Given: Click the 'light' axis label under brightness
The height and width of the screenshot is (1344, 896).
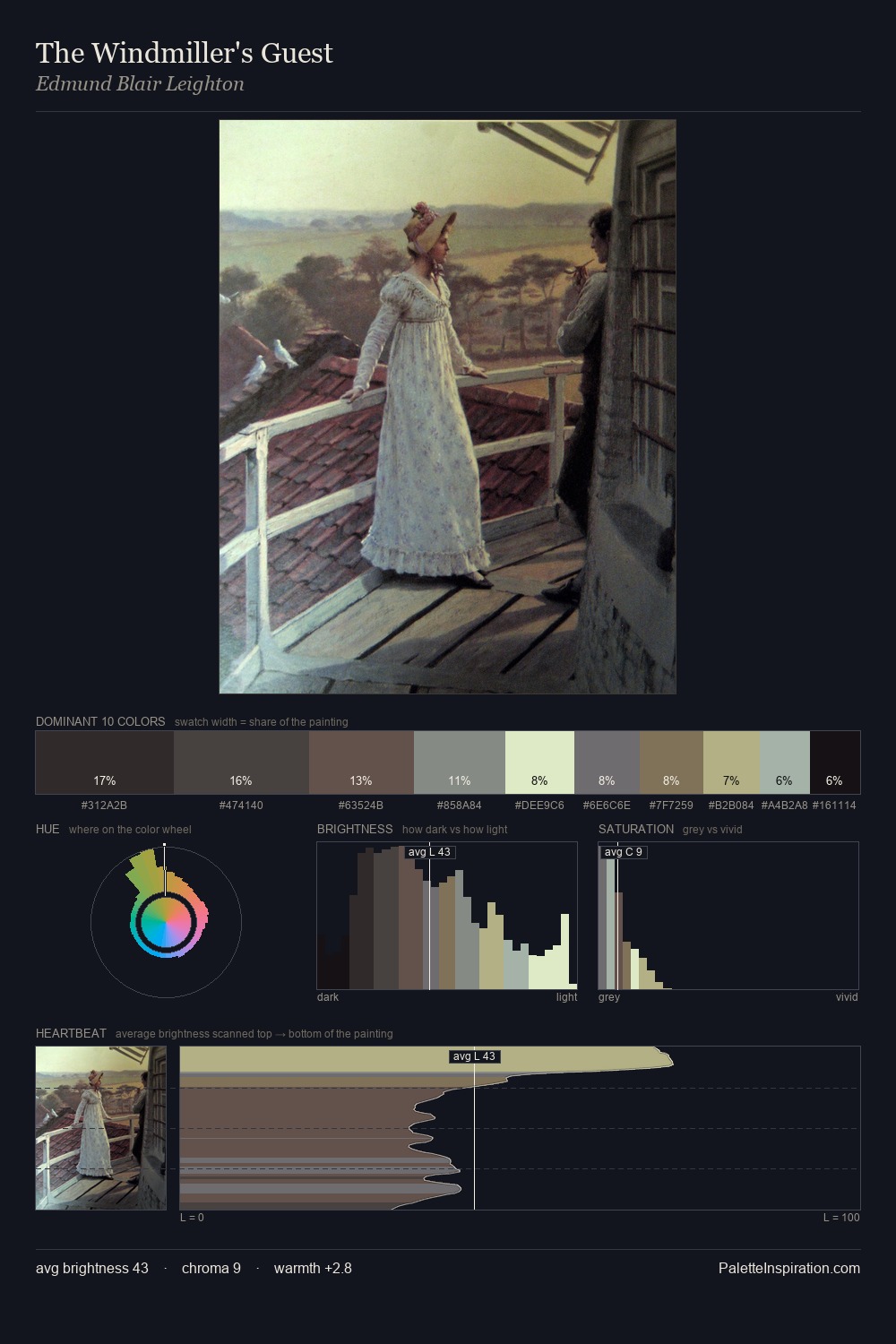Looking at the screenshot, I should click(x=566, y=997).
